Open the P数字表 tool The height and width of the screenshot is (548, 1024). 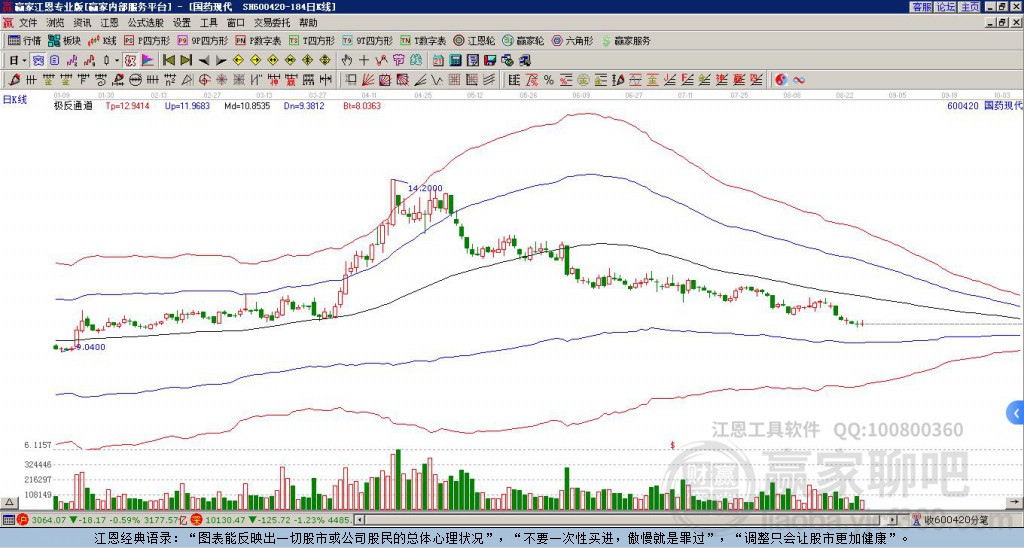(258, 40)
